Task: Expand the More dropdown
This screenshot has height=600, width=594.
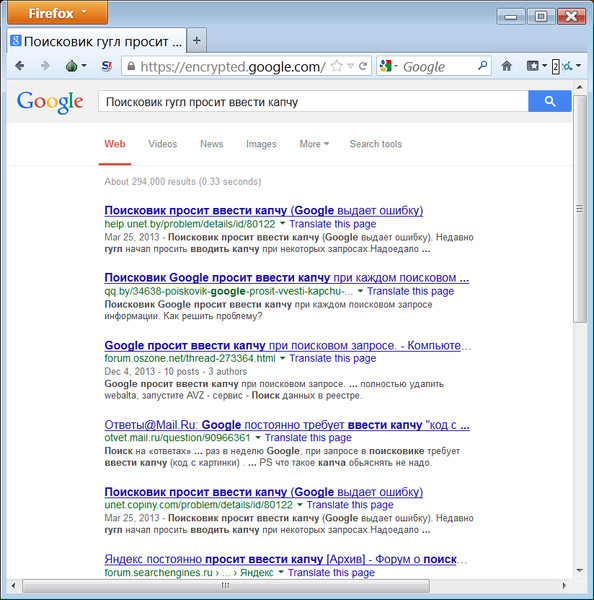Action: click(x=314, y=144)
